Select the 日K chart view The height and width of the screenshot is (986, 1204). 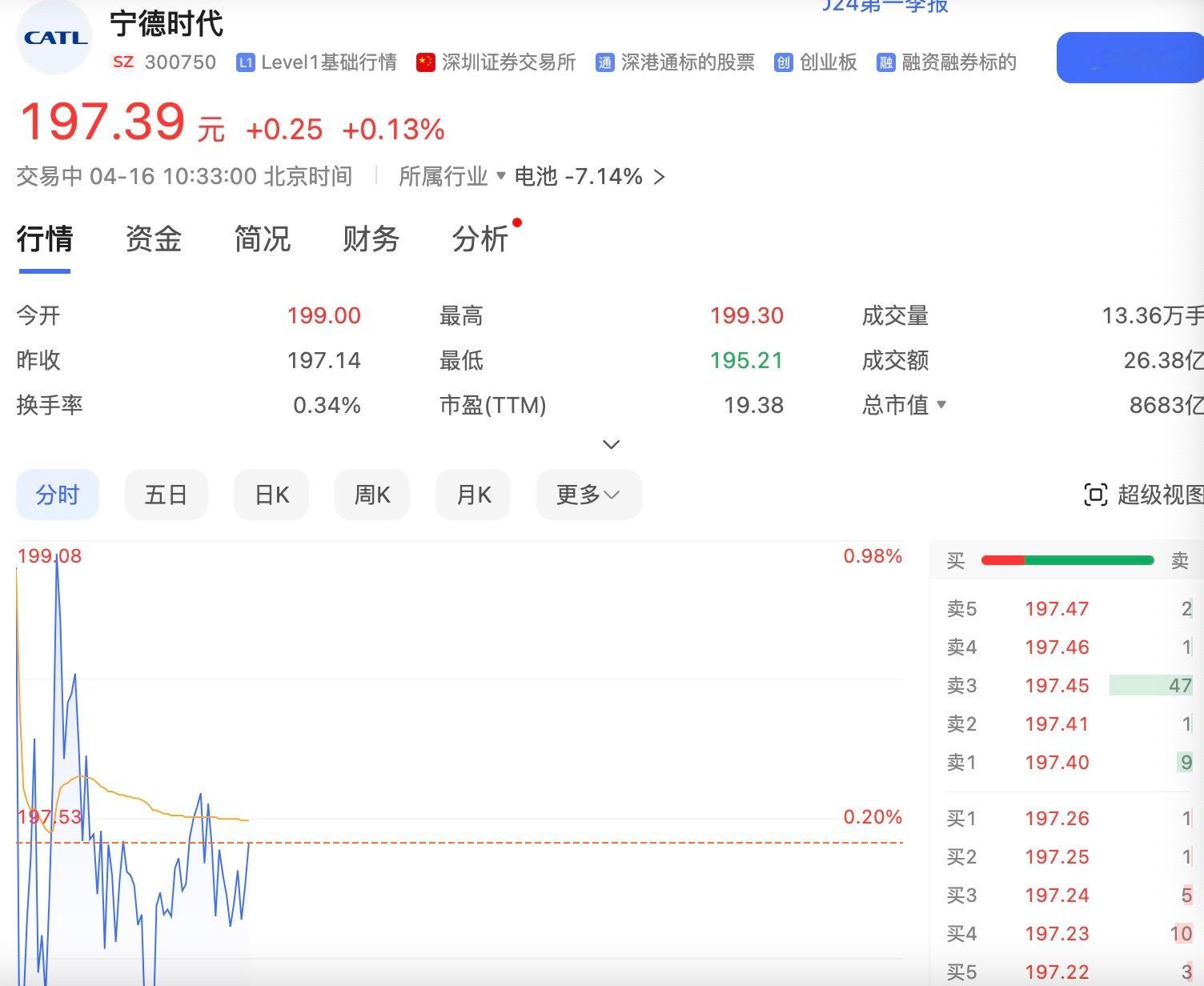[271, 495]
